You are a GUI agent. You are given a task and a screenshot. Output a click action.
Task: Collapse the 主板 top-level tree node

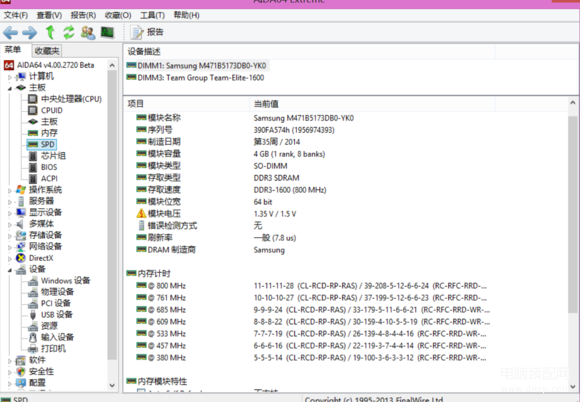tap(10, 88)
